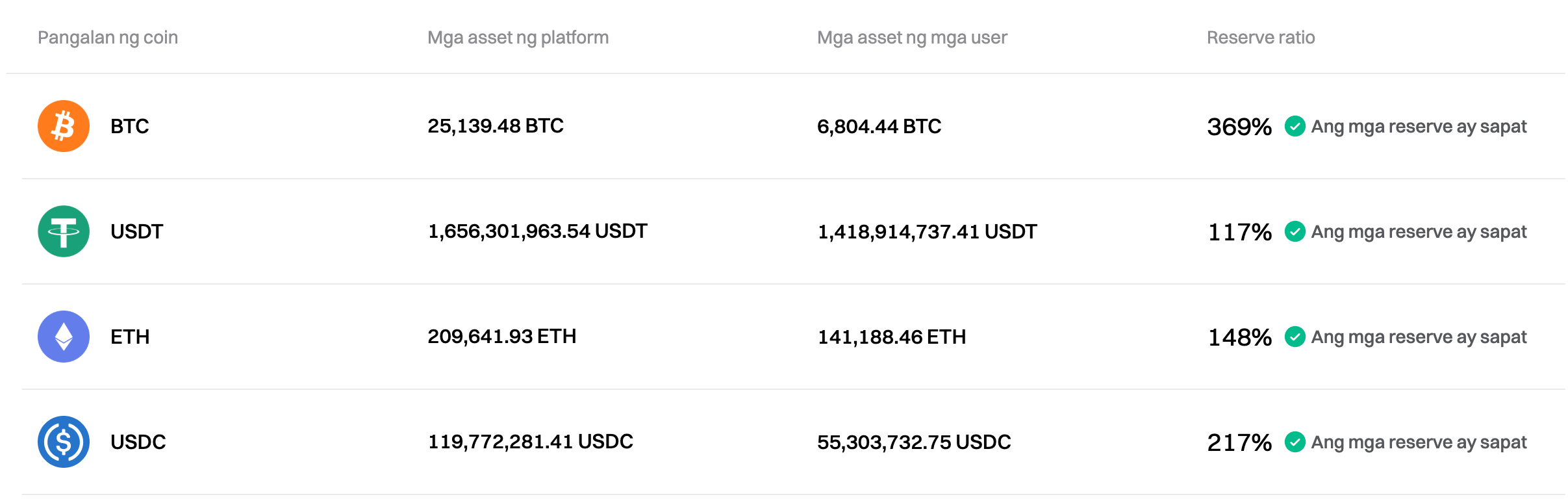
Task: Select the ETH coin name label
Action: coord(130,337)
